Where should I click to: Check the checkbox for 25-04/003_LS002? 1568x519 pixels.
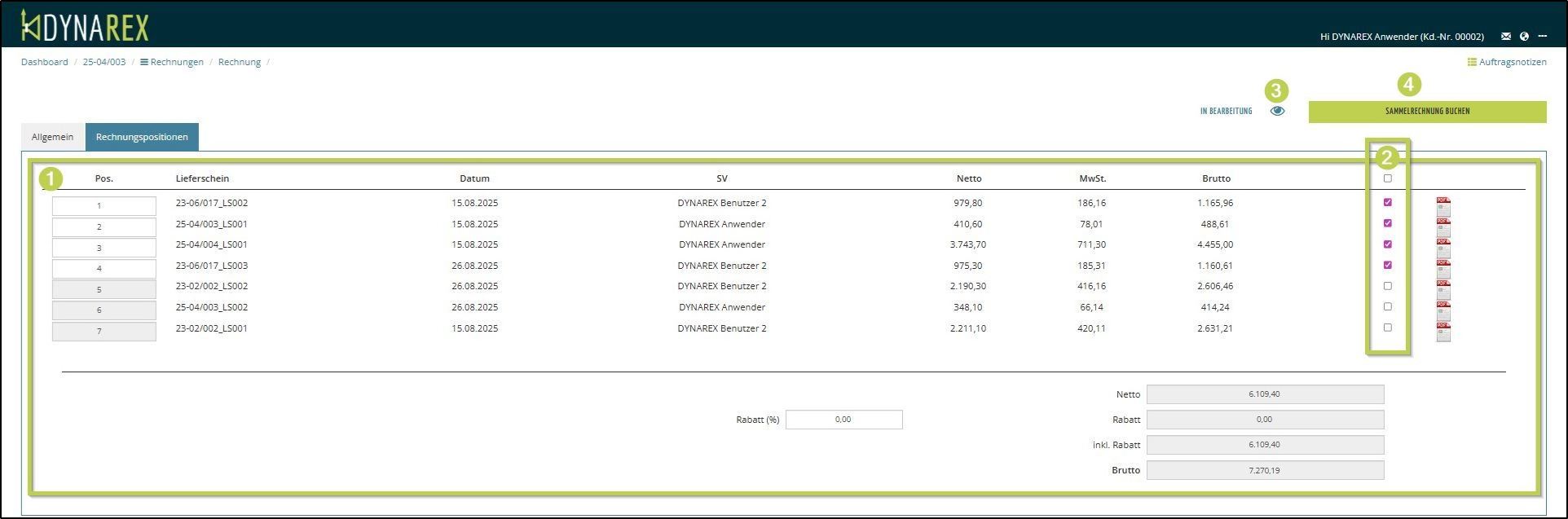click(x=1388, y=307)
